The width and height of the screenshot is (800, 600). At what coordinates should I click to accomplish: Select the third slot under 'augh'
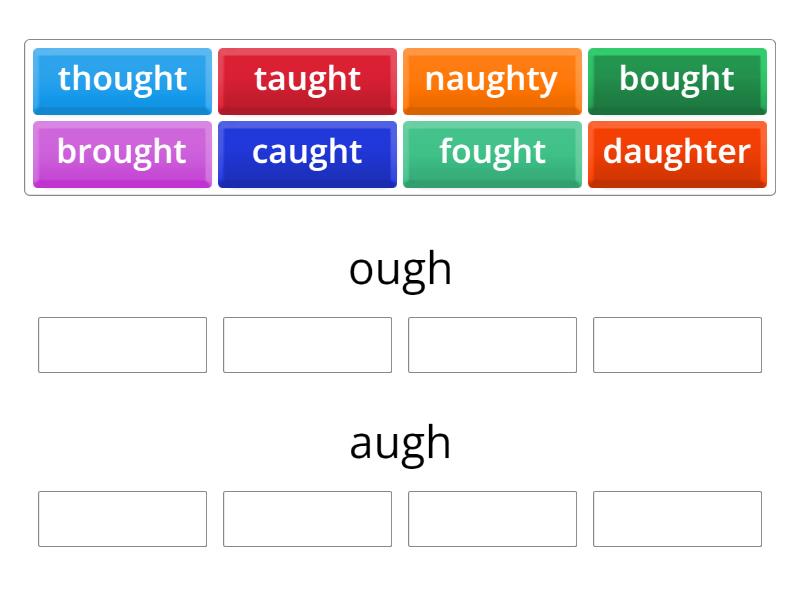click(x=492, y=519)
